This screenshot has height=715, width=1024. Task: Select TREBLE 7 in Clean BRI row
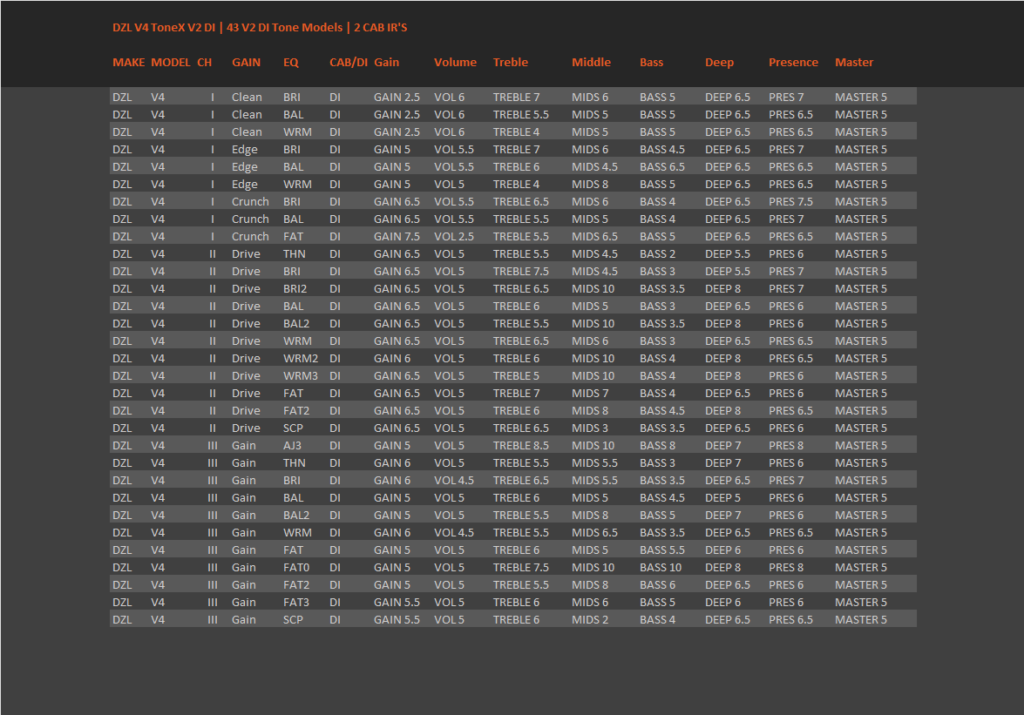pyautogui.click(x=517, y=97)
